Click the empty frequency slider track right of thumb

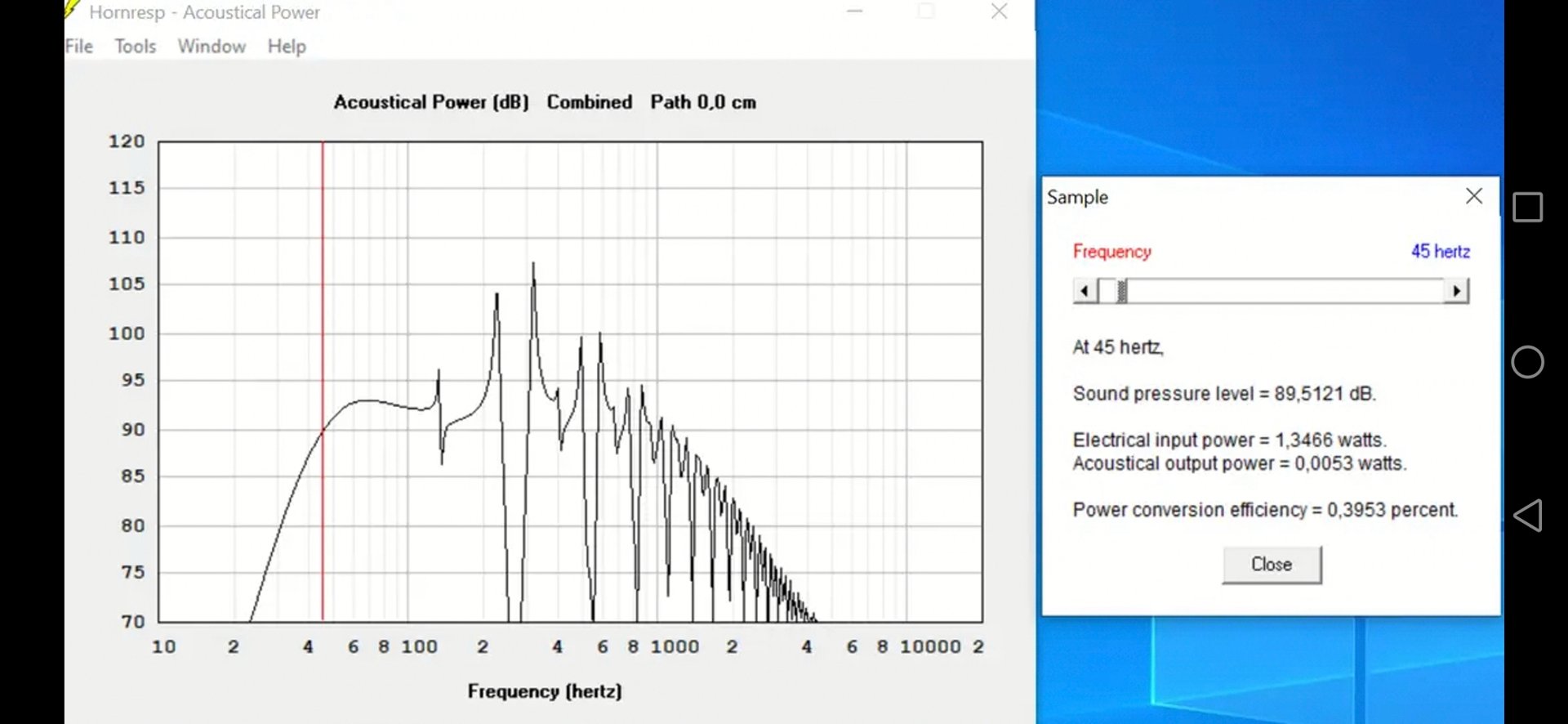(1282, 291)
